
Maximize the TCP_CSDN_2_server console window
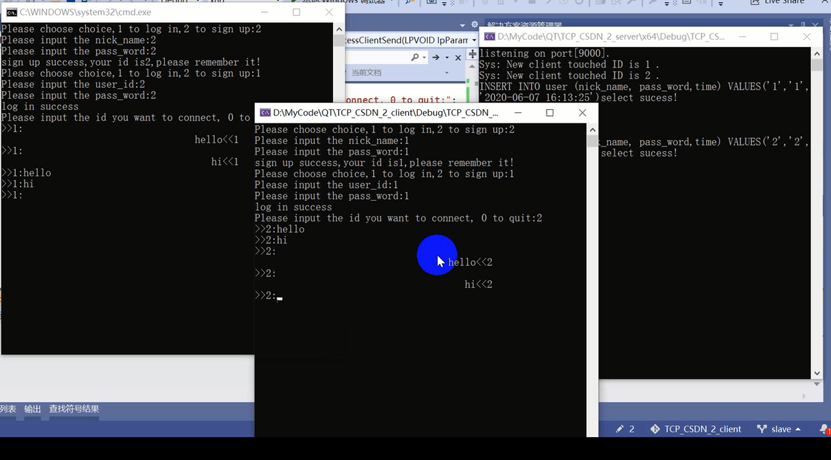[x=774, y=37]
